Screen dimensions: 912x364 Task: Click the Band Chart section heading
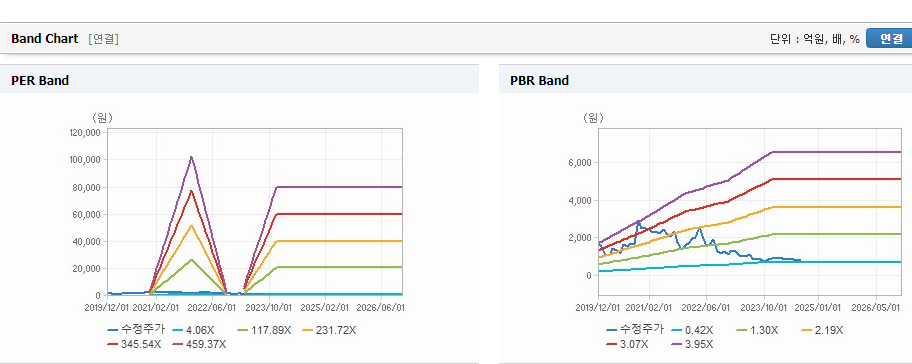44,39
